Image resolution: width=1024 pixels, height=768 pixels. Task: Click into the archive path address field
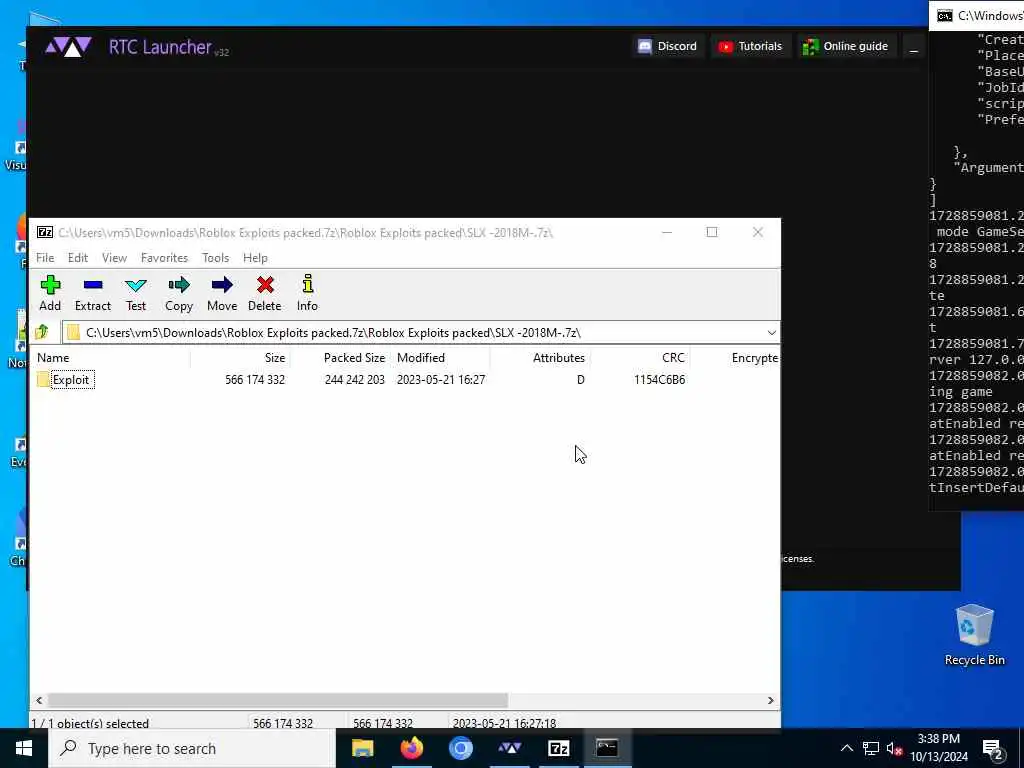coord(418,332)
